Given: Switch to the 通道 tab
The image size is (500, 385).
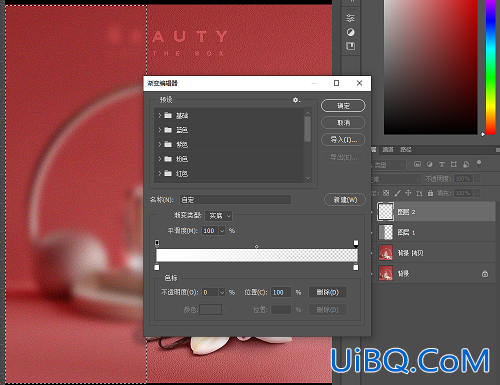Looking at the screenshot, I should point(388,150).
